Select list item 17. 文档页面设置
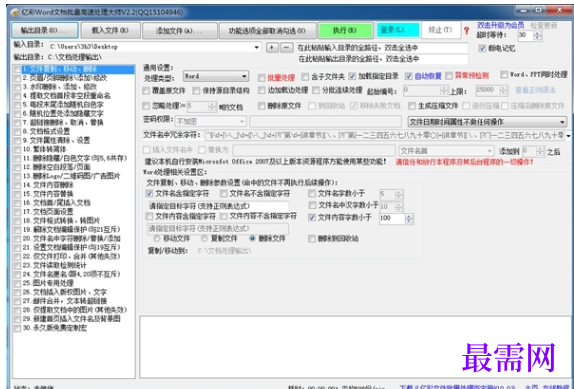Viewport: 574px width, 389px height. [x=48, y=212]
